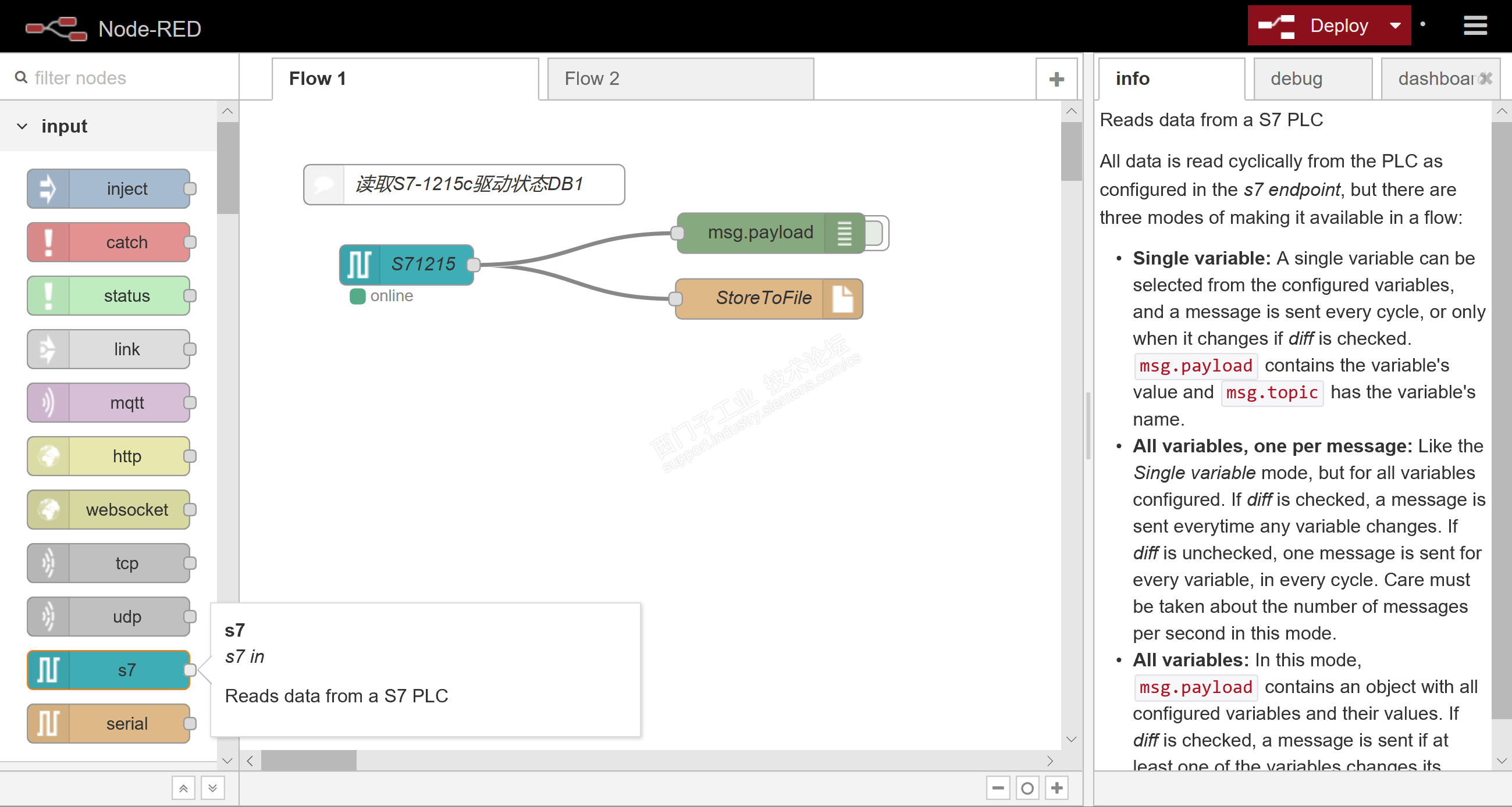Click the canvas horizontal scrollbar thumb
The width and height of the screenshot is (1512, 807).
[308, 760]
